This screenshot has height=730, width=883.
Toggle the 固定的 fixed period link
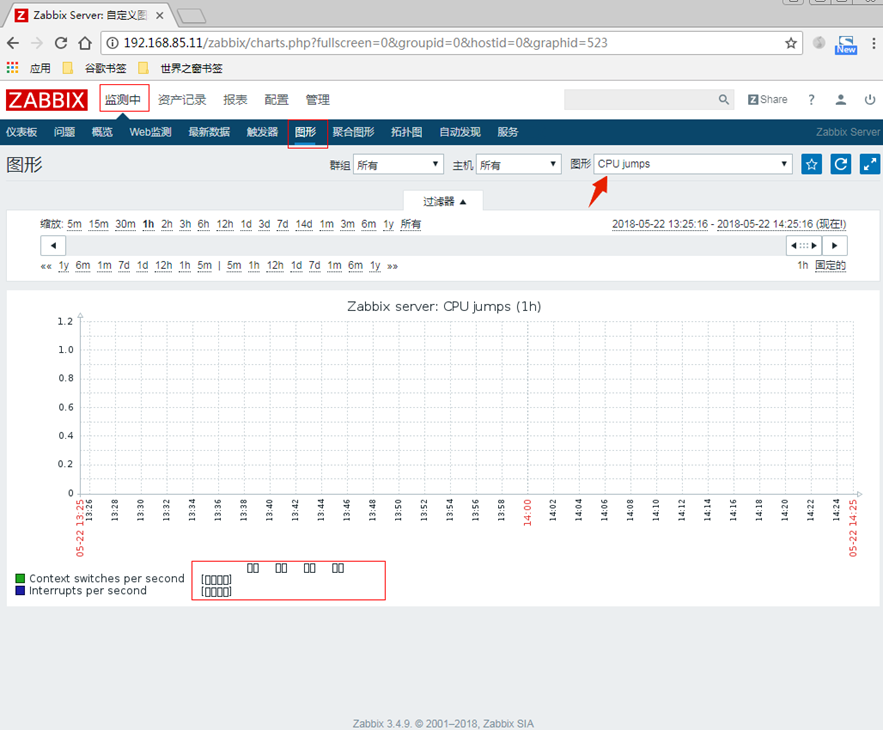[x=831, y=265]
